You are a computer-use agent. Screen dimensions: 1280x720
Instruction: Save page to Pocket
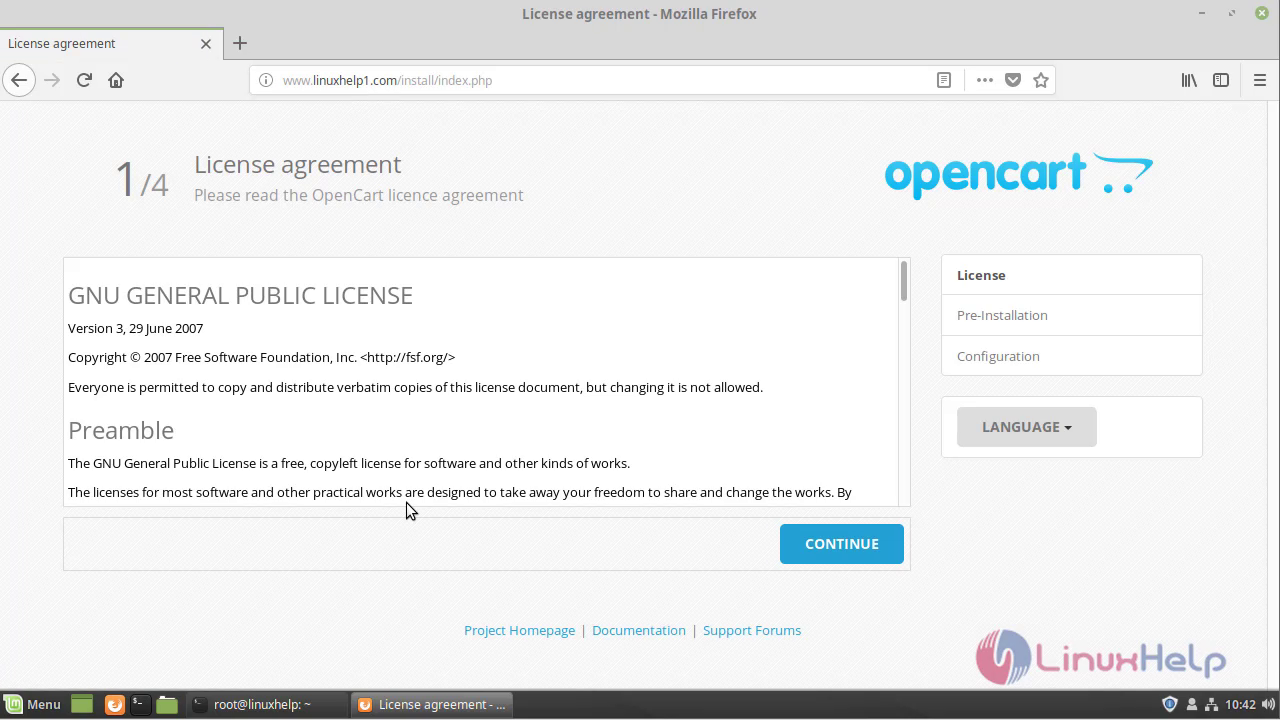(1013, 80)
